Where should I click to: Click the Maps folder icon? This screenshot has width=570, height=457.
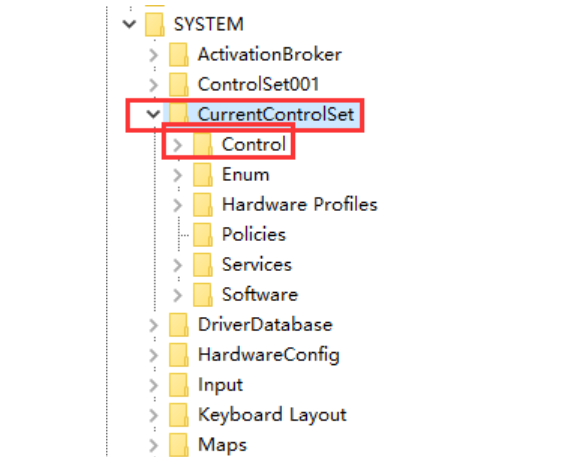(178, 445)
